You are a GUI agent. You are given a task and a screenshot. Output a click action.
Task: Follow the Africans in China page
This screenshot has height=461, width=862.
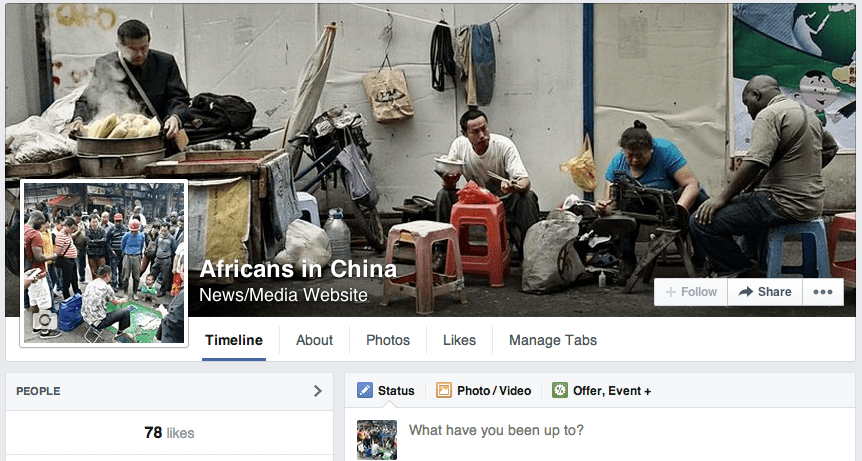click(x=691, y=292)
